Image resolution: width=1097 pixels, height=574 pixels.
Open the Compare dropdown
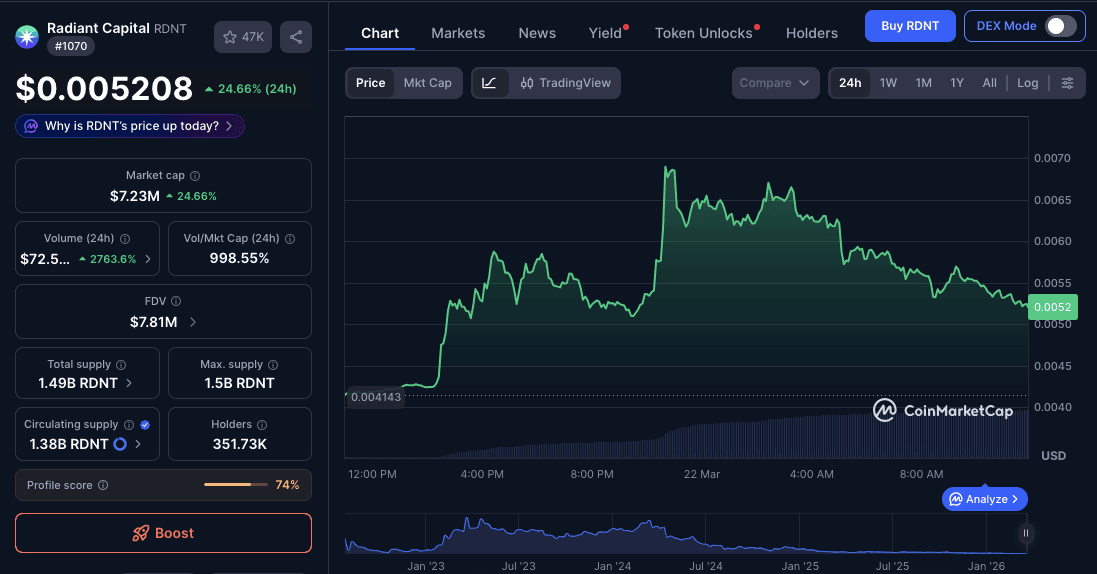(775, 83)
